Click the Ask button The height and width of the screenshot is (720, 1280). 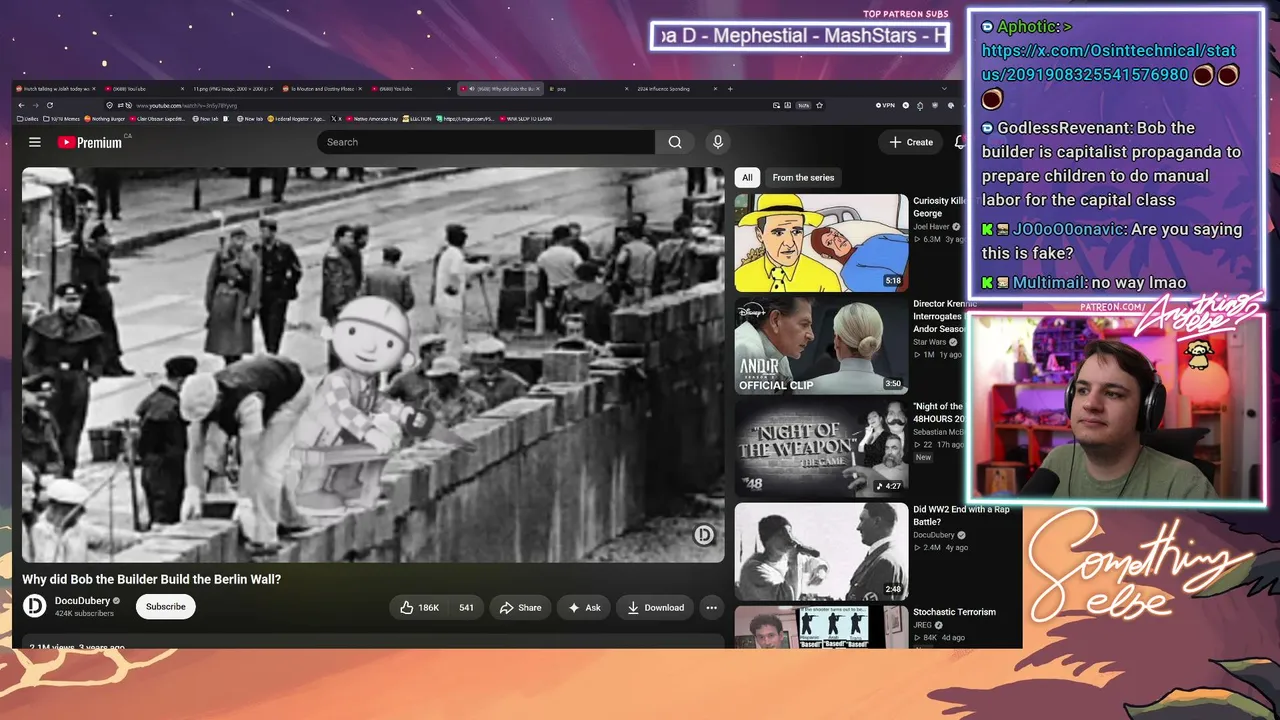585,607
